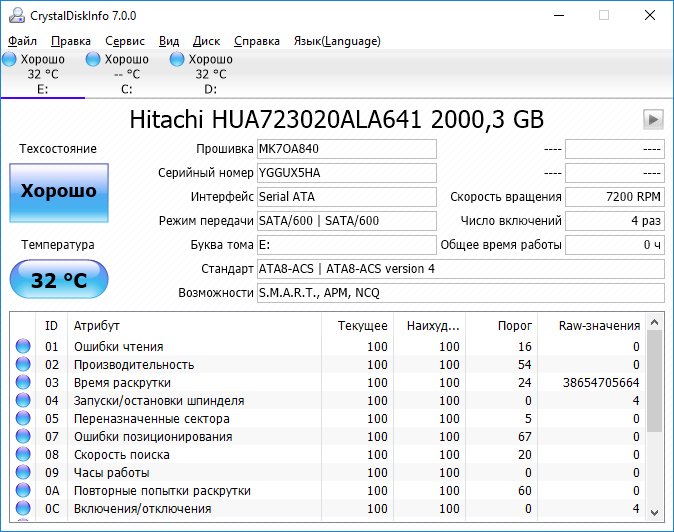Select the Повторные попытки раскрутки row
This screenshot has height=532, width=674.
328,491
